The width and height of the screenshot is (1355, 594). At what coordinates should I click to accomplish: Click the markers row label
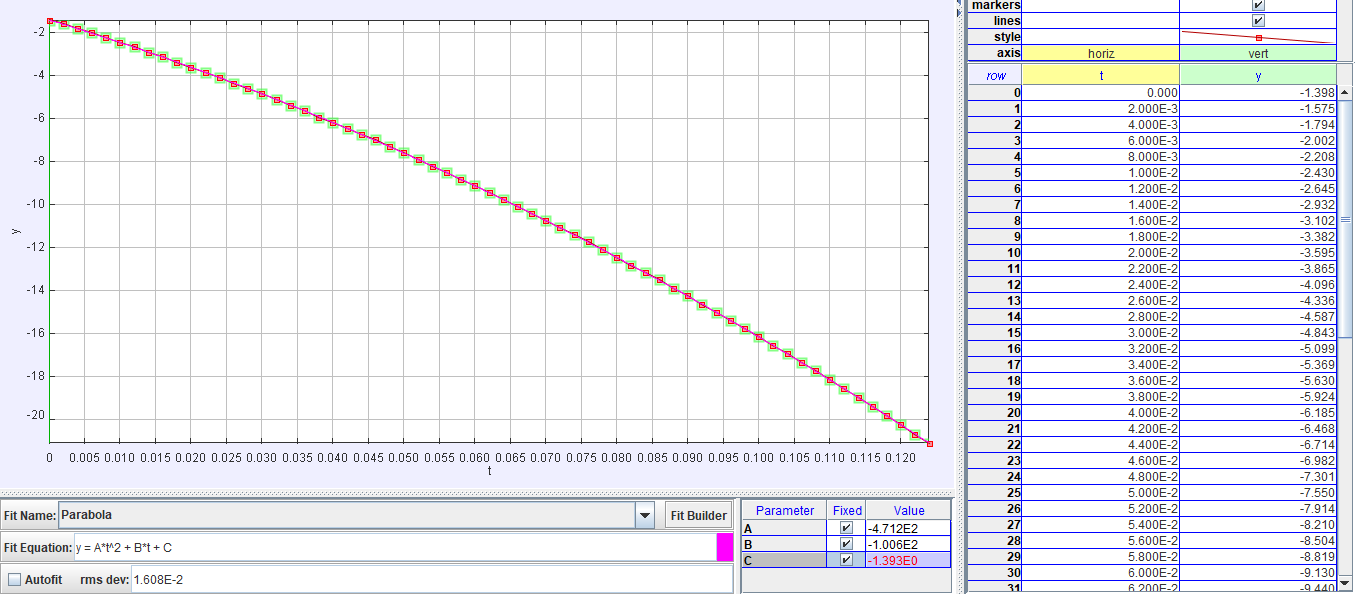click(996, 5)
